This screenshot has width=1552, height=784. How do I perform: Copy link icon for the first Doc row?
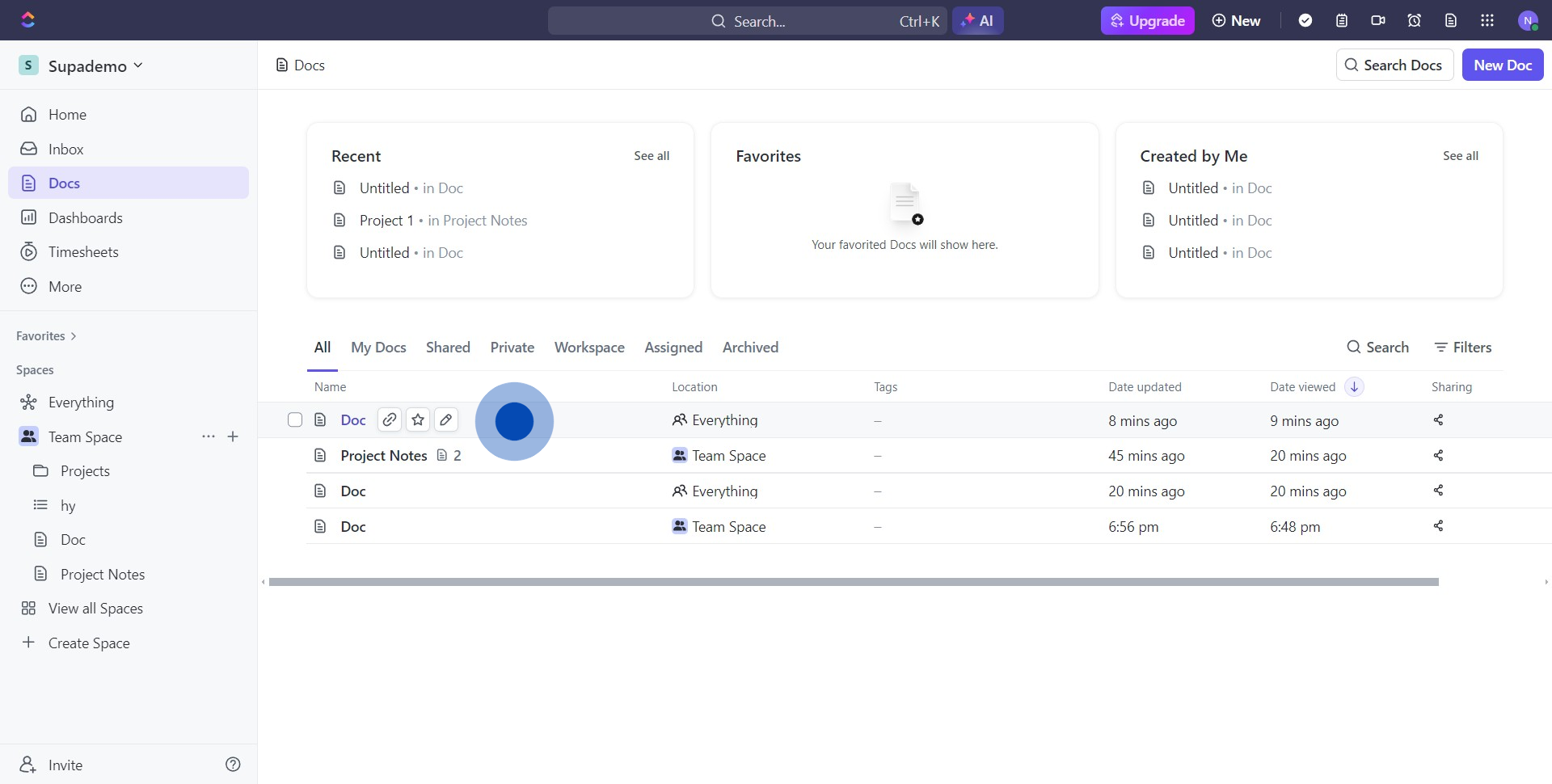click(x=390, y=419)
